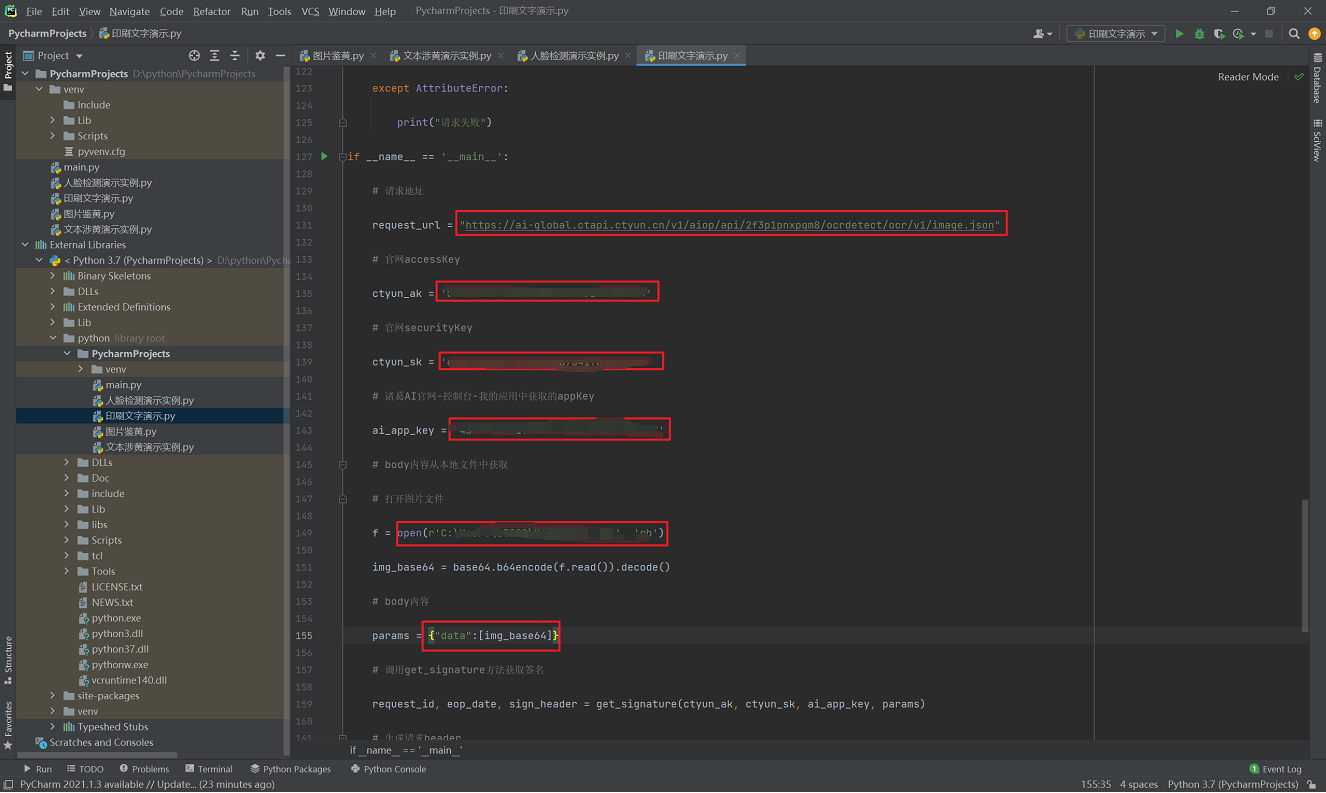Open the Python Console tab
The height and width of the screenshot is (793, 1326).
tap(388, 769)
